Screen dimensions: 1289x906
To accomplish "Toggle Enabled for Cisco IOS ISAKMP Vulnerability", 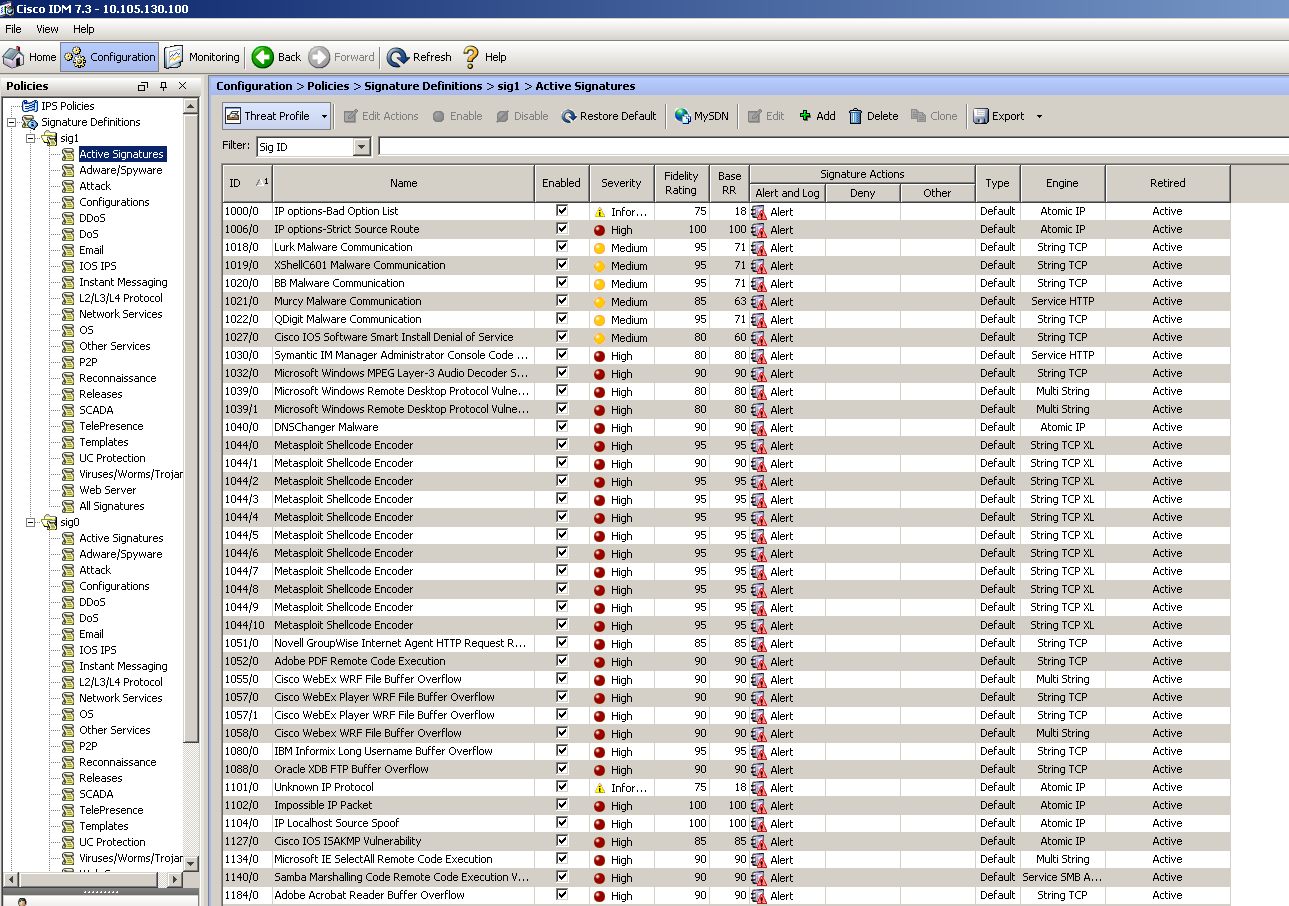I will 562,841.
